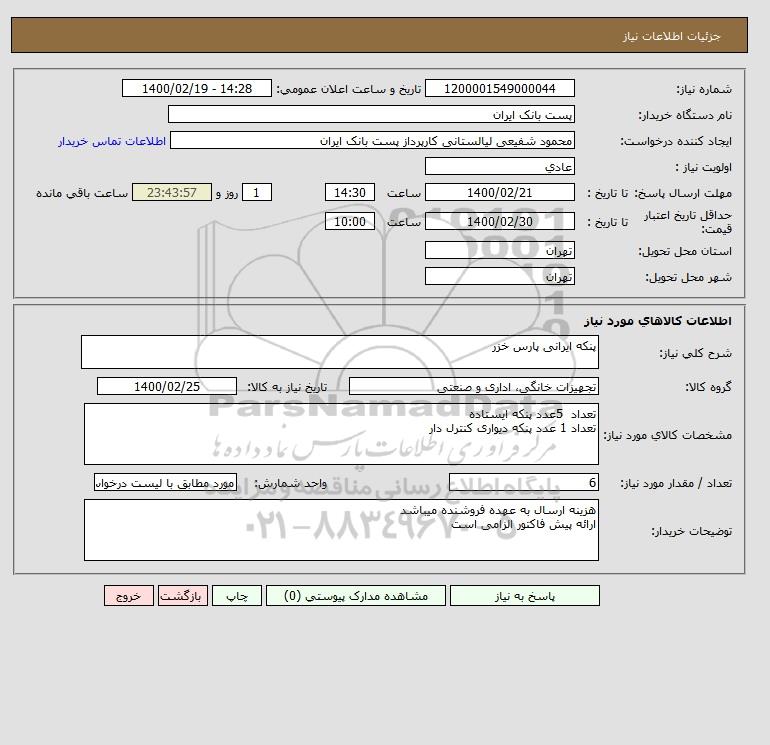770x745 pixels.
Task: Click the price validity date 1400/02/30
Action: (499, 221)
